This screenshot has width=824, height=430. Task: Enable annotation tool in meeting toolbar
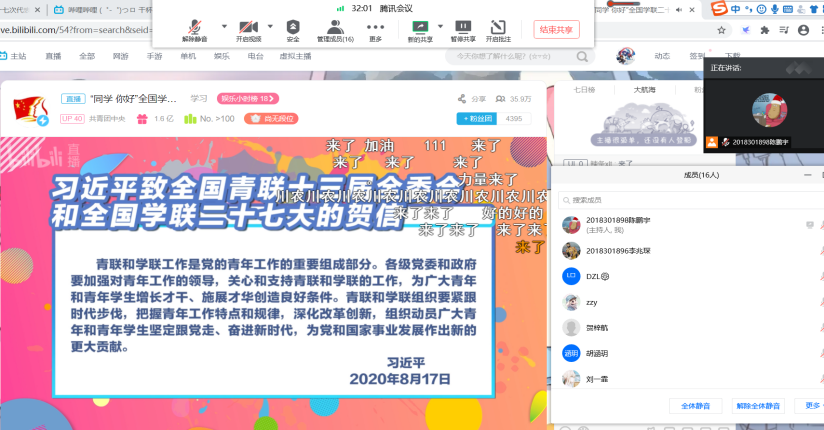pos(497,29)
